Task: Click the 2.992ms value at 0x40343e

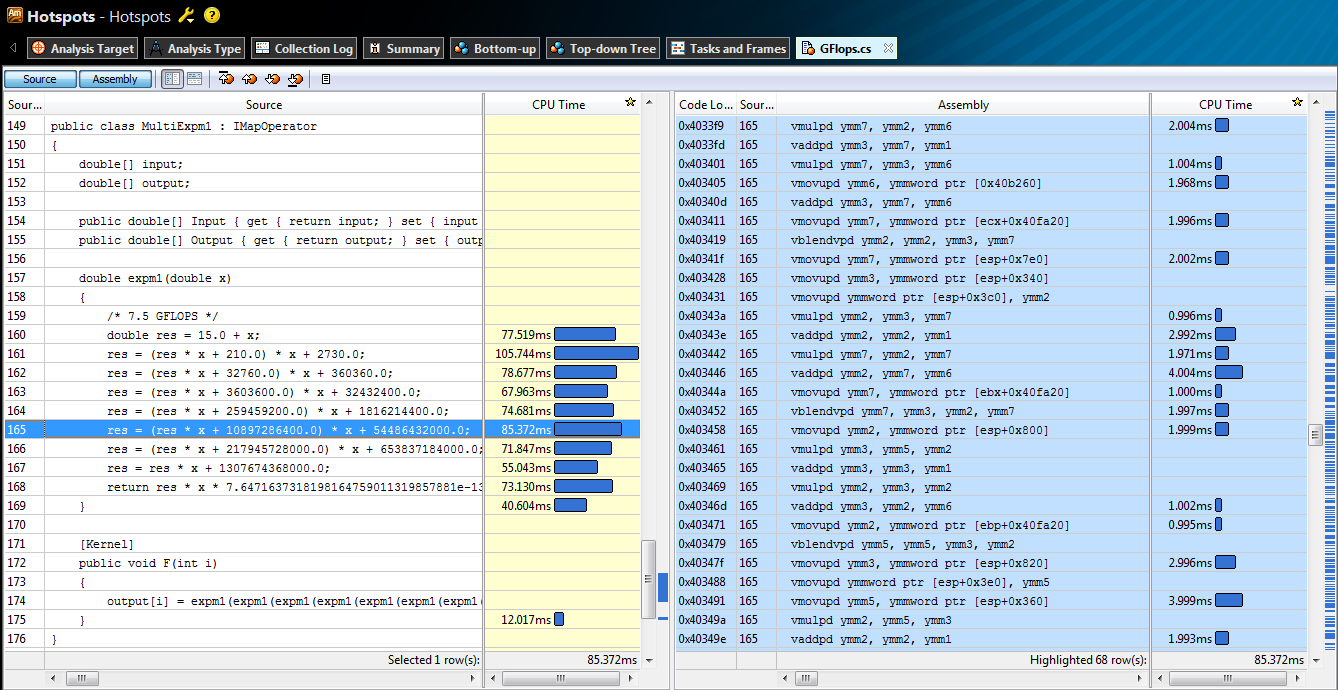Action: [x=1189, y=335]
